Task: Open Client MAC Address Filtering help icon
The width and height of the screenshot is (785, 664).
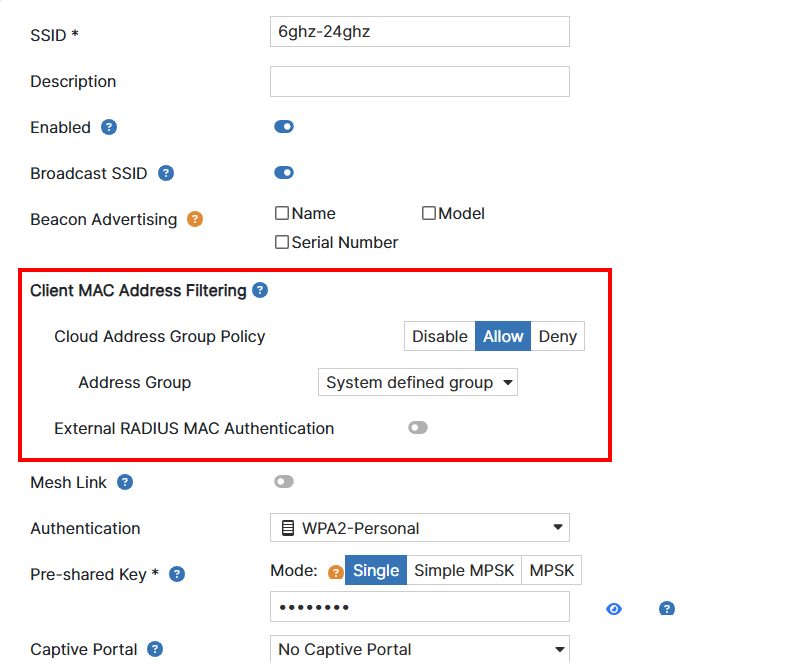Action: [260, 291]
